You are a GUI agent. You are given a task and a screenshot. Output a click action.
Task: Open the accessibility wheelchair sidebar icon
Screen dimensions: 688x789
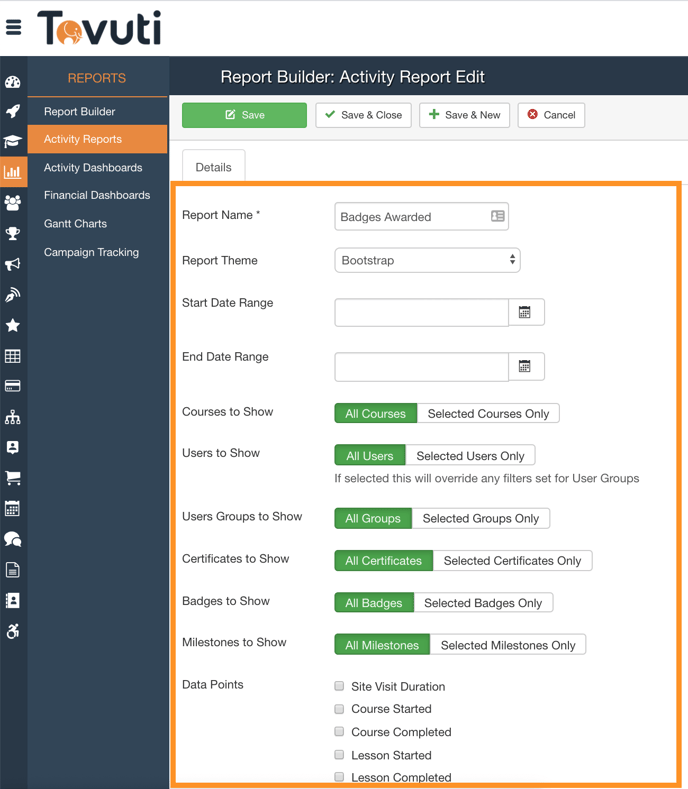point(13,631)
